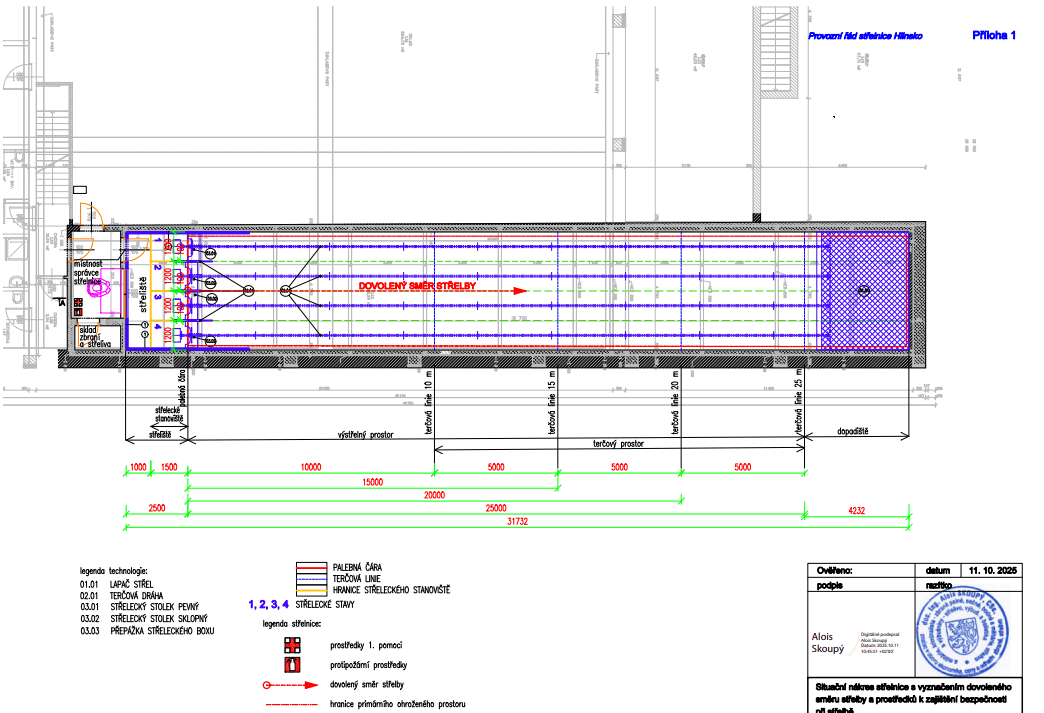Click the date field '11. 10. 2025'

coord(988,570)
